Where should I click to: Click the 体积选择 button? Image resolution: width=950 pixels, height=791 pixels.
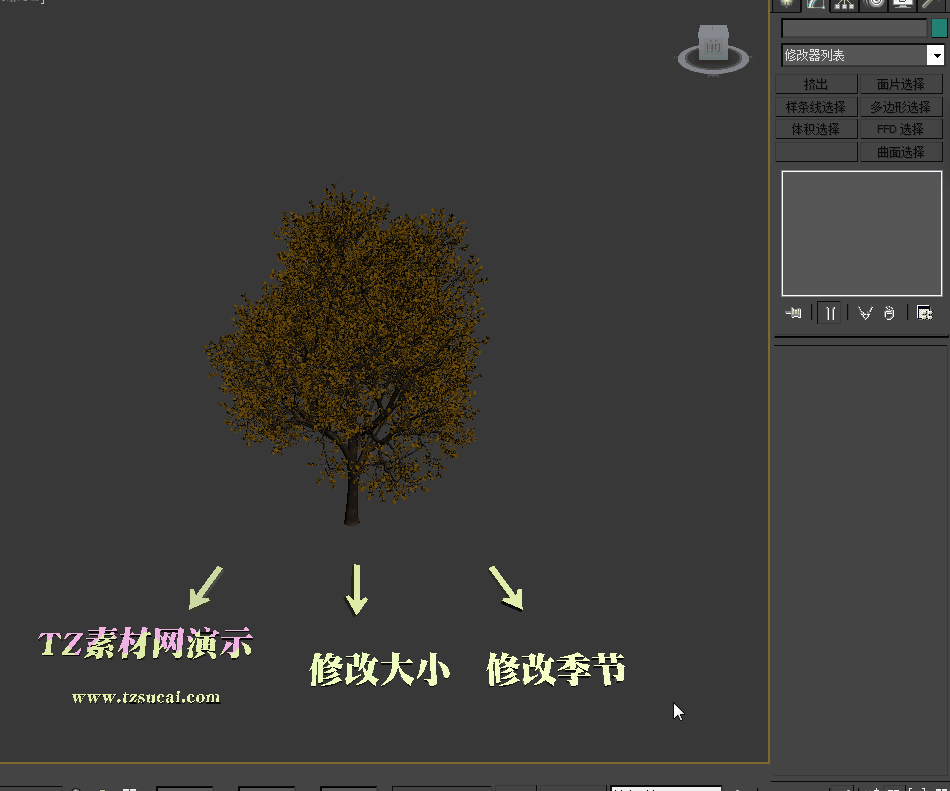pyautogui.click(x=816, y=129)
